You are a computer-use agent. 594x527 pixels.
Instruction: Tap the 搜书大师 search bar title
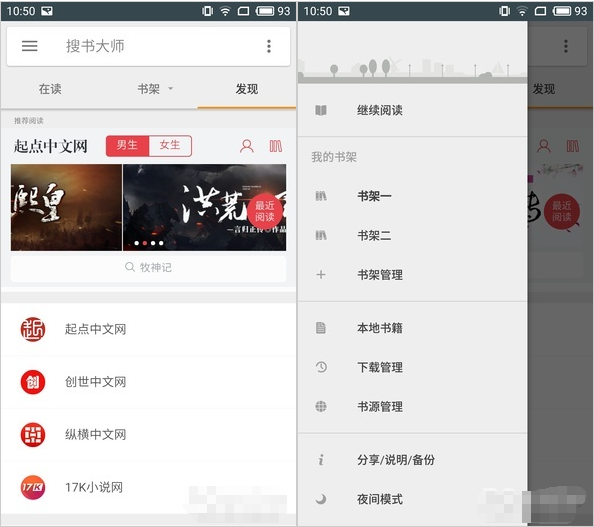(95, 46)
